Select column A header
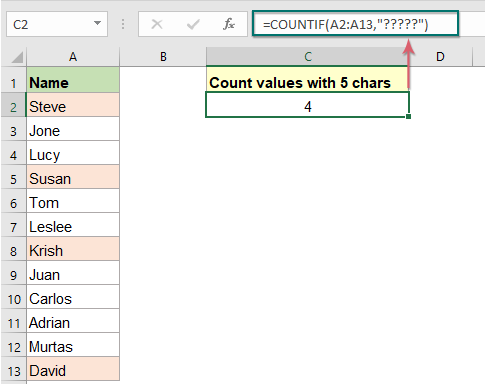The image size is (485, 384). pos(73,57)
